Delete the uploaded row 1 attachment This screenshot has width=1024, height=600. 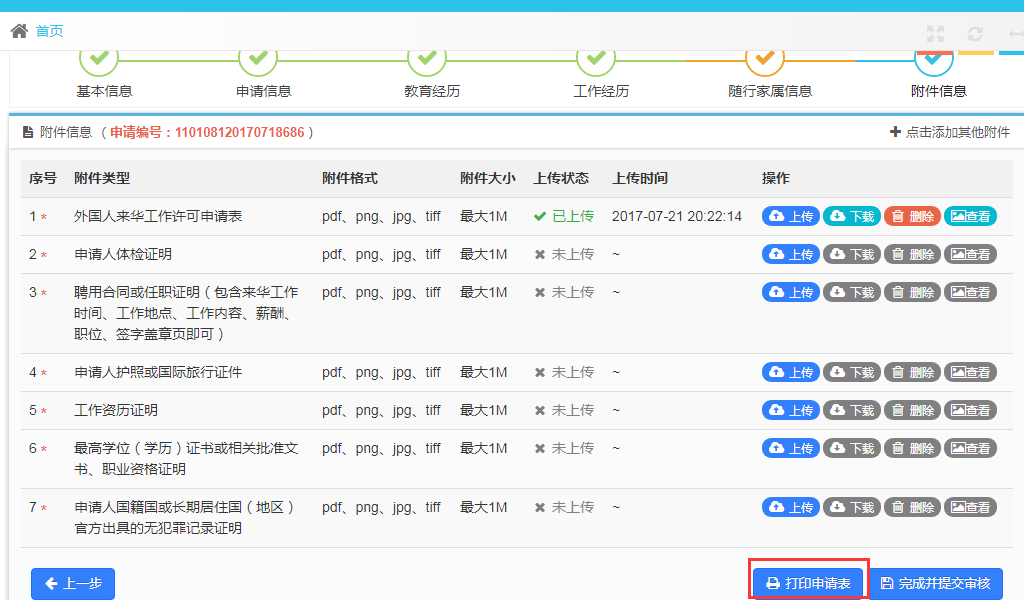[x=912, y=216]
